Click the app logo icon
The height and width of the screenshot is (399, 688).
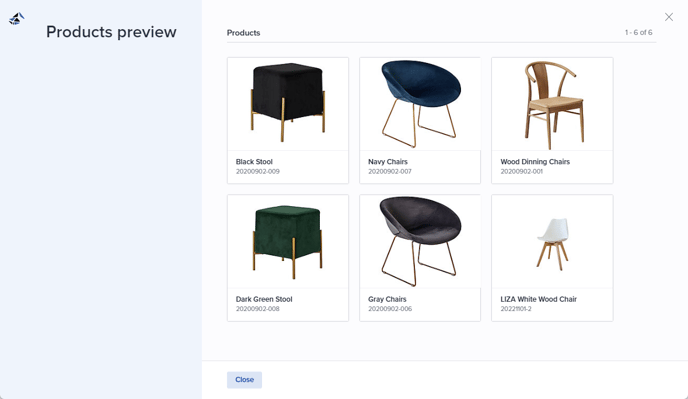tap(17, 18)
